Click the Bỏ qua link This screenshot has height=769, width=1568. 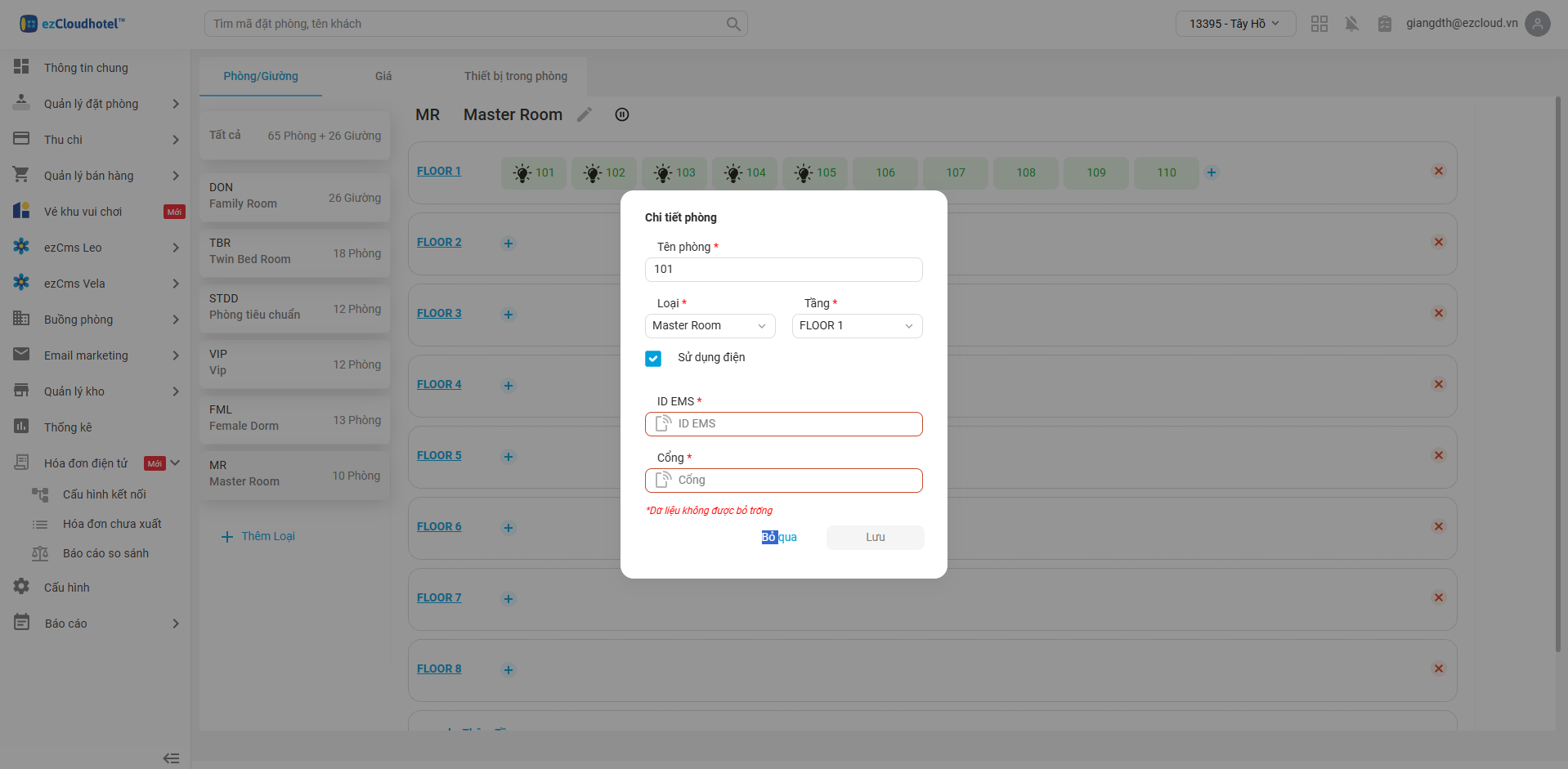(779, 538)
